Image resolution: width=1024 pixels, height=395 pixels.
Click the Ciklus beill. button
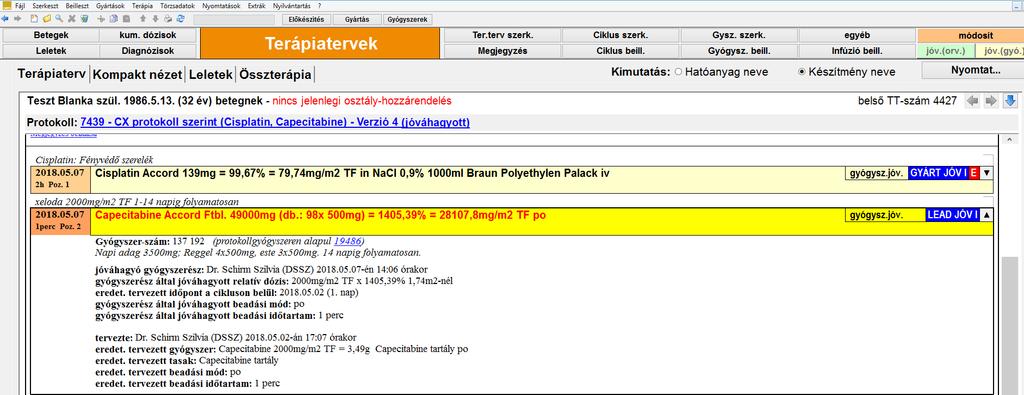click(x=620, y=50)
